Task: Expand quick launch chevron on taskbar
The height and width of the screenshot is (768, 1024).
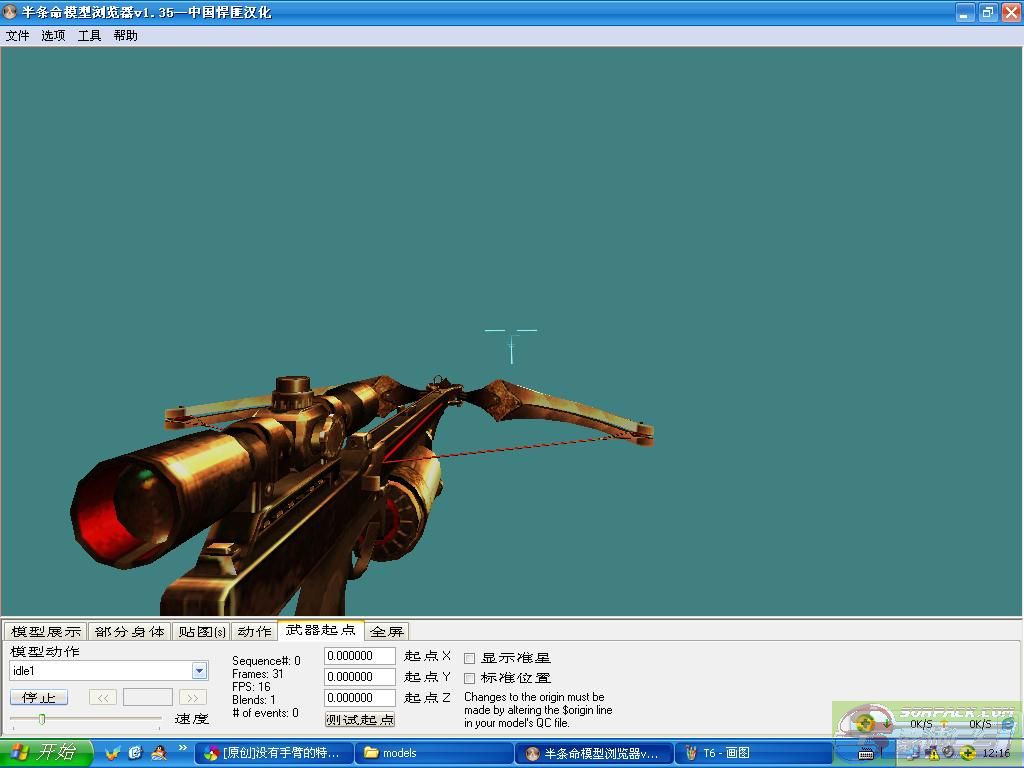Action: 183,748
